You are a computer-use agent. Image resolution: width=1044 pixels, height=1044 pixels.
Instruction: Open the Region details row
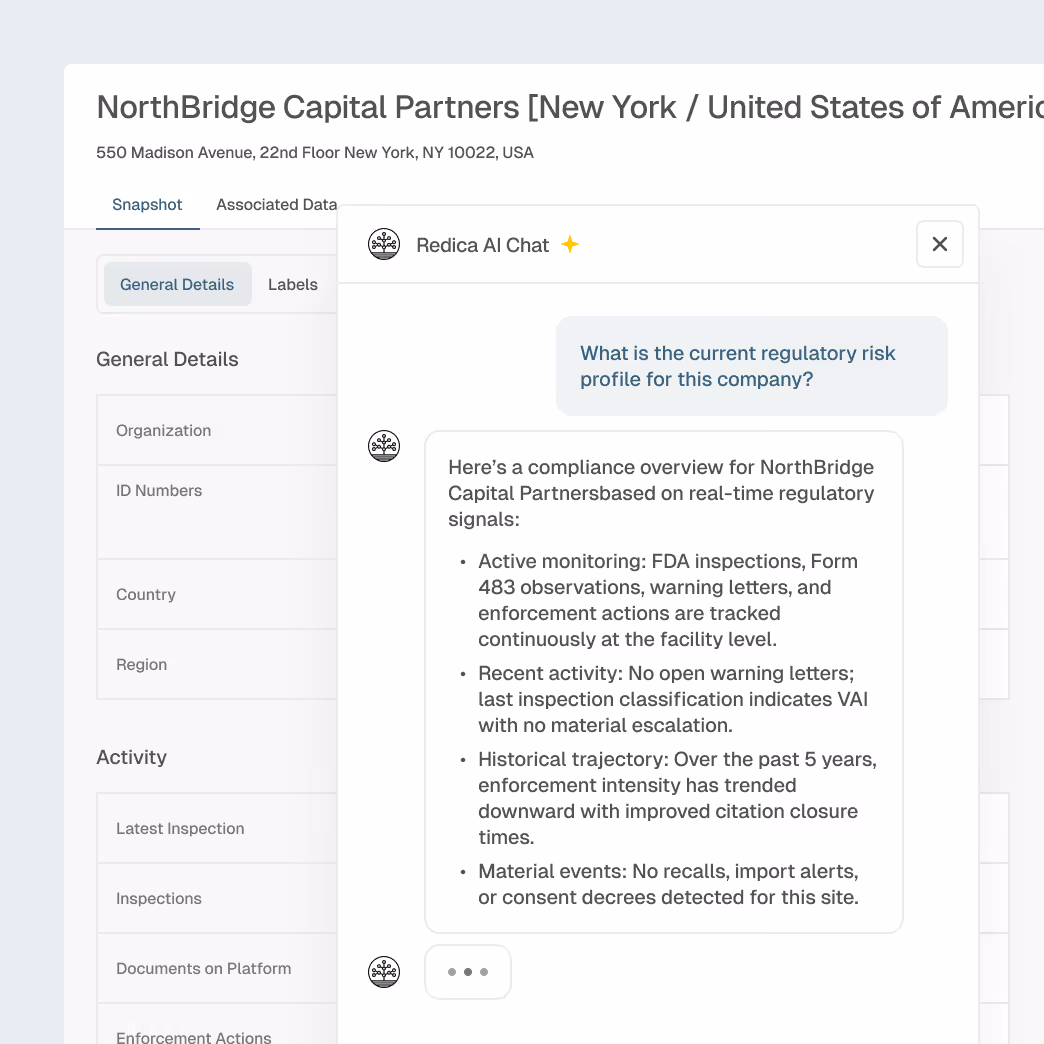(200, 664)
